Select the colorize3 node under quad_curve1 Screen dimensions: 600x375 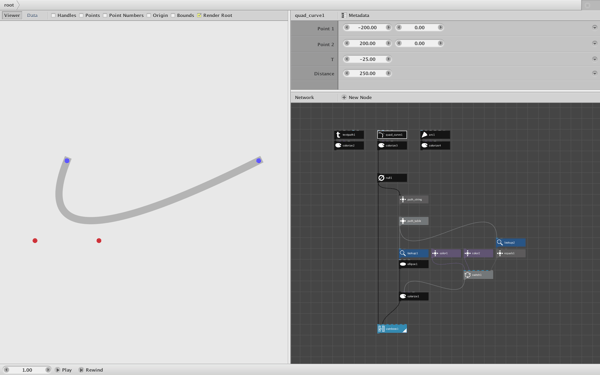[392, 145]
